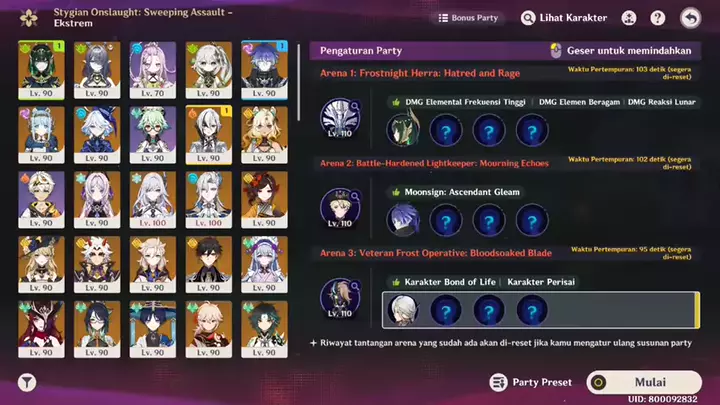This screenshot has width=720, height=405.
Task: Open the Lihat Karakter magnifier button
Action: pyautogui.click(x=564, y=18)
